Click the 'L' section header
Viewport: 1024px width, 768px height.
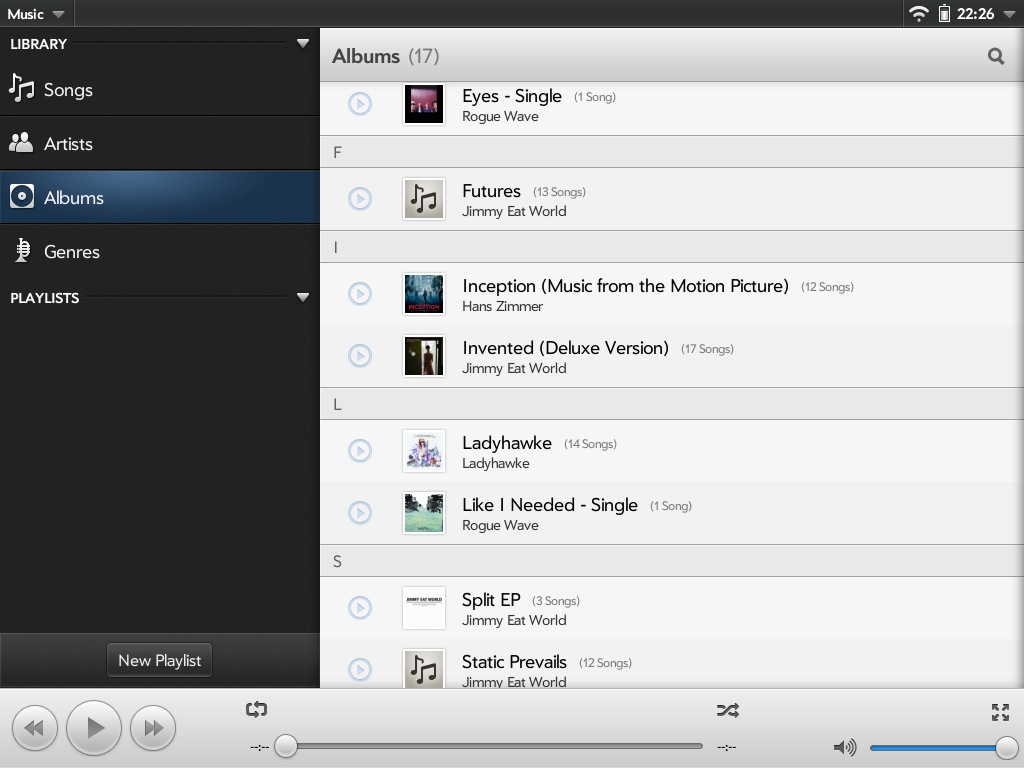coord(671,404)
